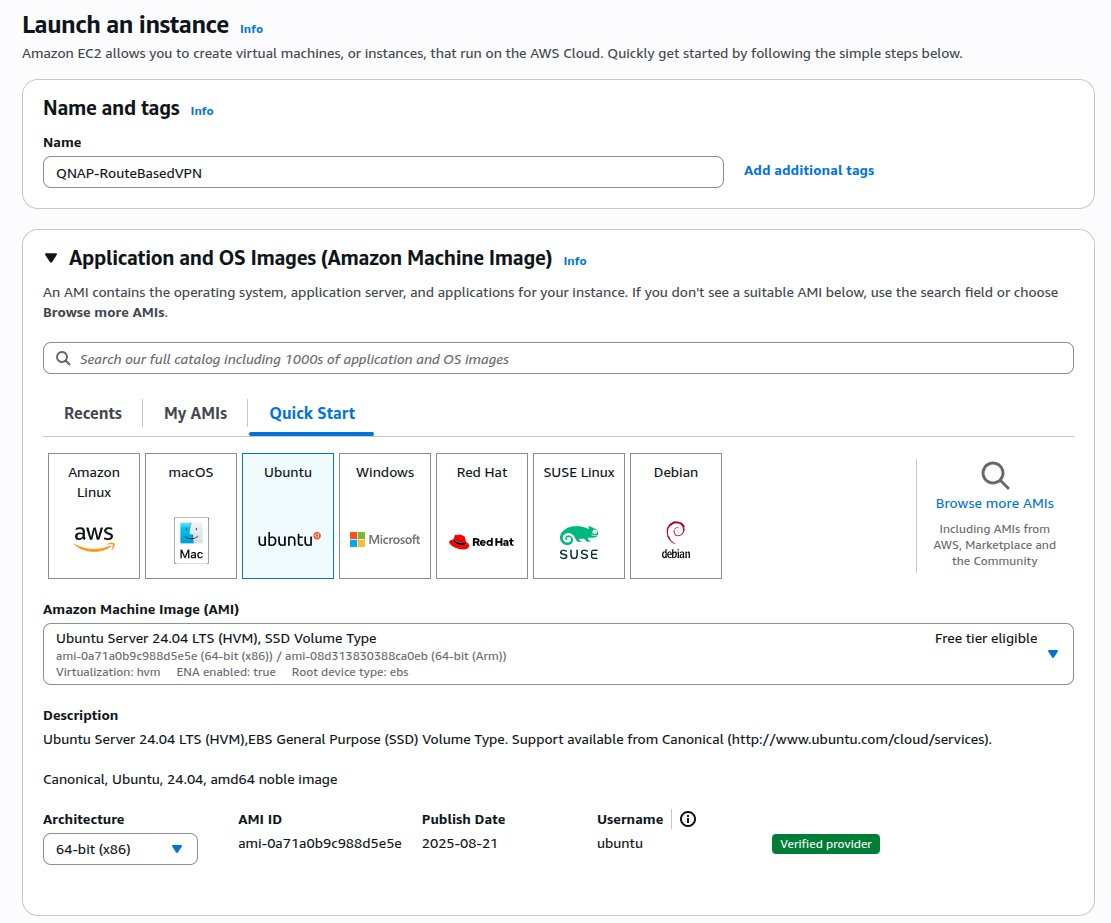Viewport: 1111px width, 923px height.
Task: Open Info link next to Launch an instance
Action: [251, 29]
